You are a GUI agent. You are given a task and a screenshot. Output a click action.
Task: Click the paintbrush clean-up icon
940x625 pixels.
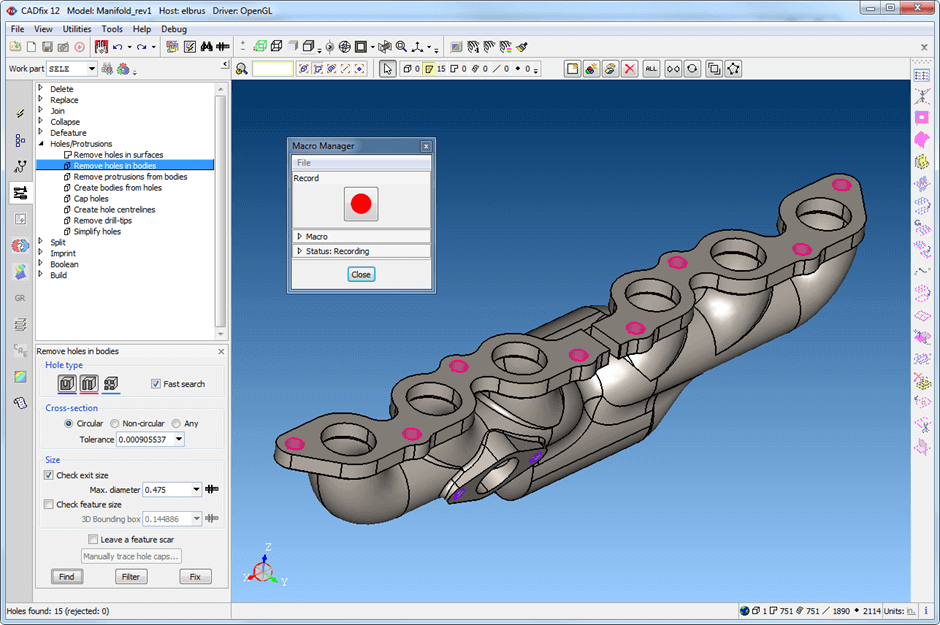click(522, 47)
